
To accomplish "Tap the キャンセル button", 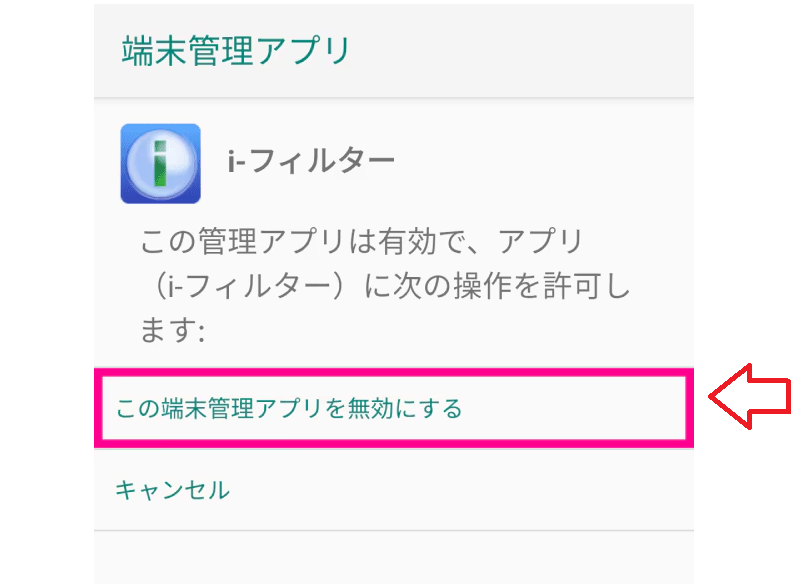I will [172, 490].
